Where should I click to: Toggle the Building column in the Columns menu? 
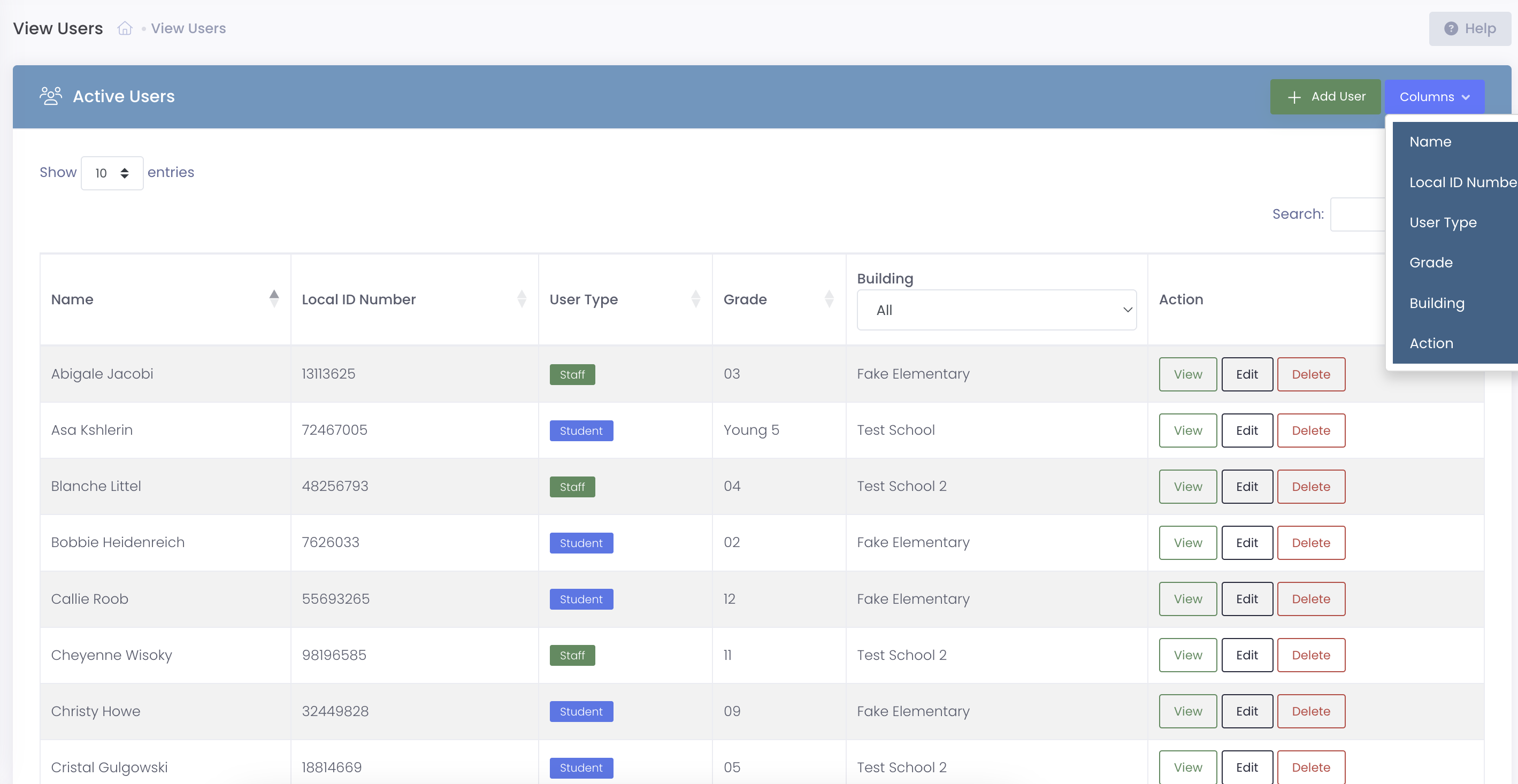pyautogui.click(x=1437, y=303)
